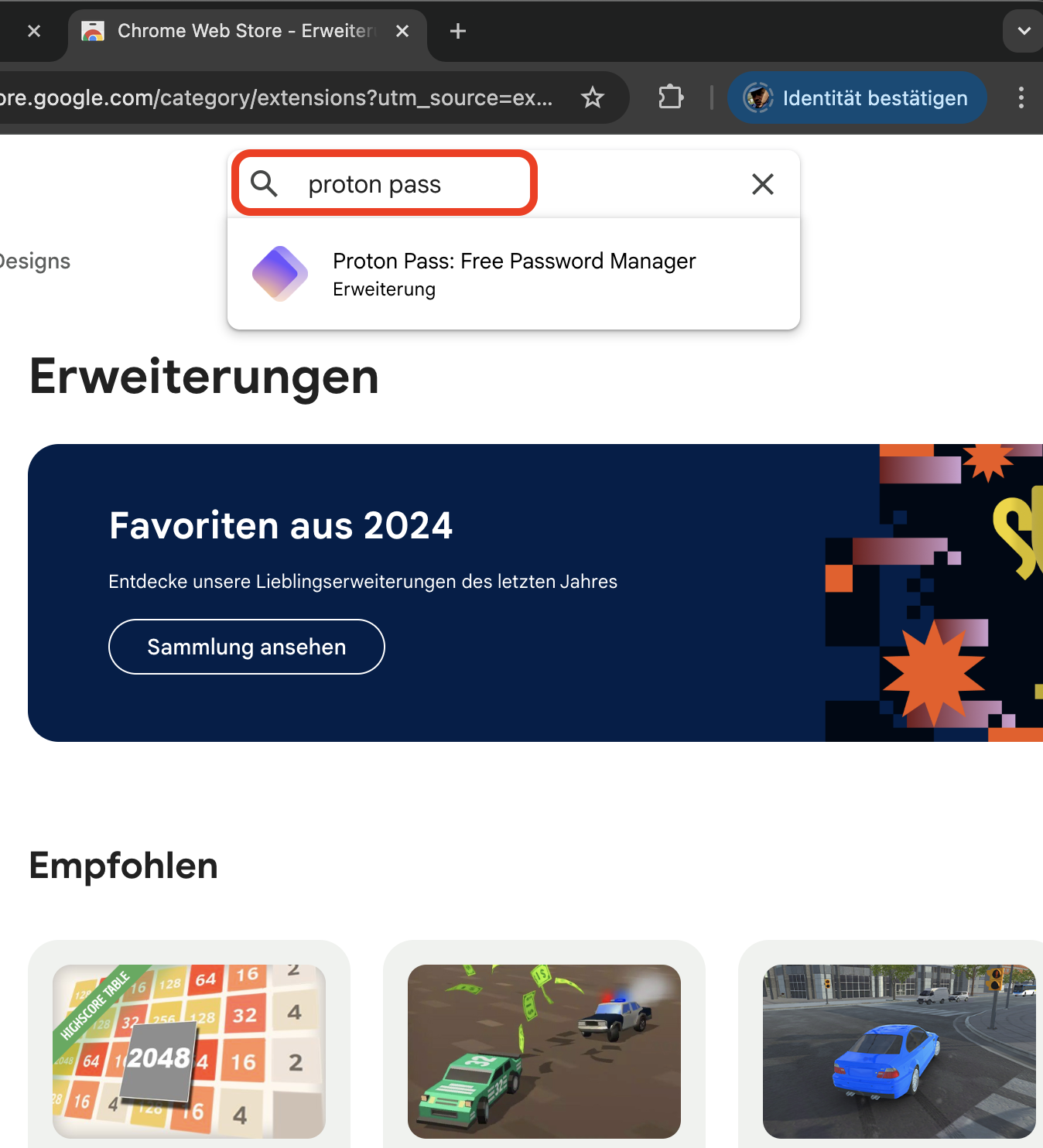Screen dimensions: 1043x1148
Task: Click the Chrome Web Store tab favicon
Action: pyautogui.click(x=93, y=31)
